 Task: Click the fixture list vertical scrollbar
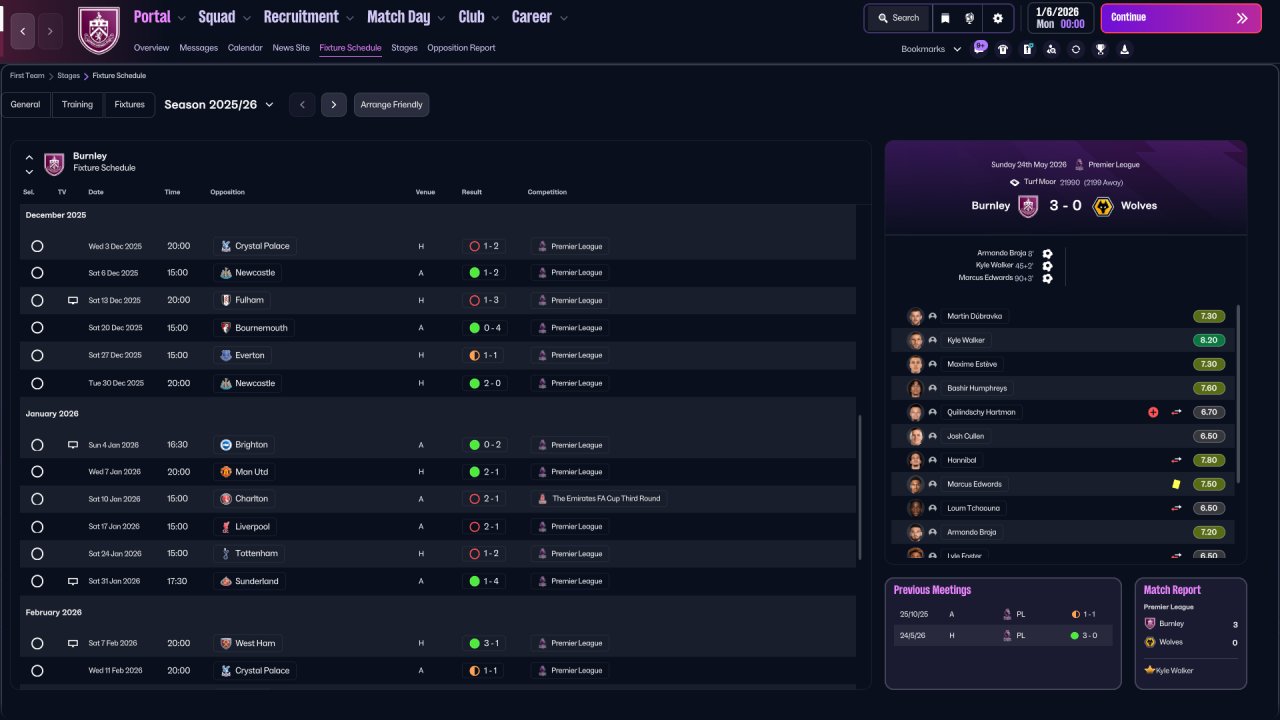[860, 488]
